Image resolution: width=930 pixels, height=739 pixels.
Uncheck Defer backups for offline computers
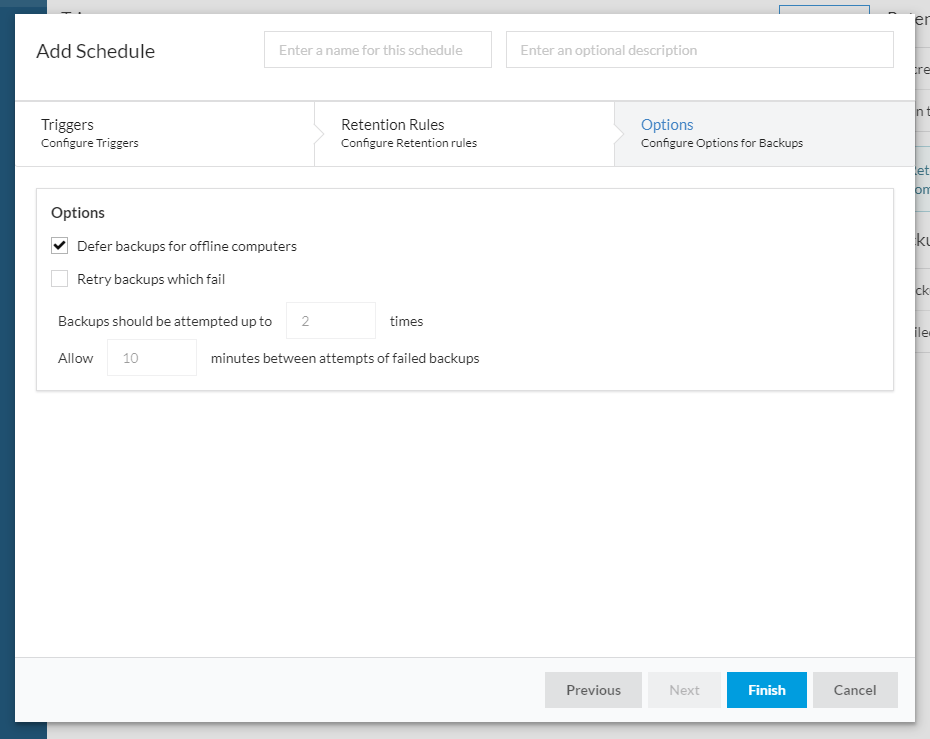tap(59, 246)
